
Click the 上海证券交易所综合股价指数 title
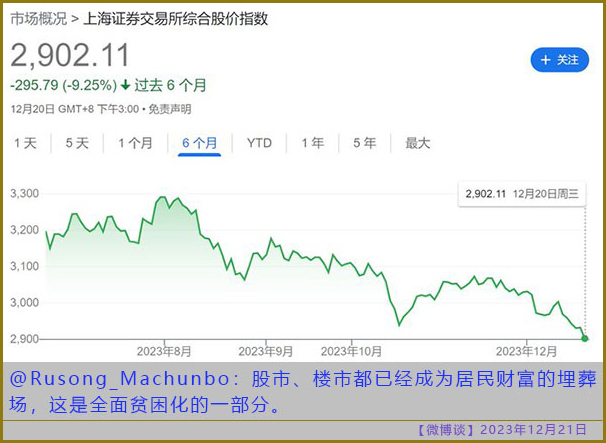click(175, 19)
